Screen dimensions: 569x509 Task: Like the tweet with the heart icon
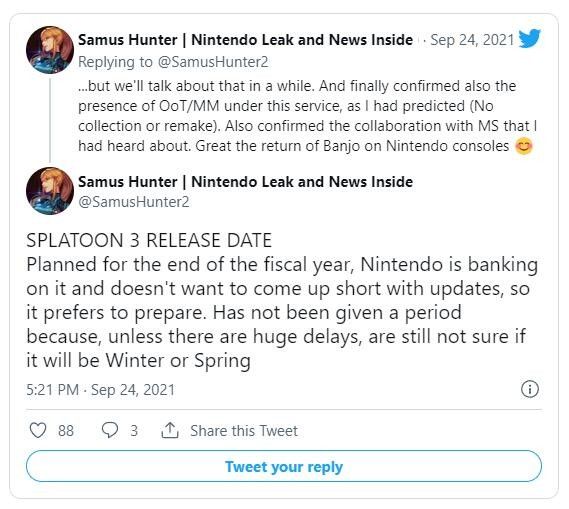(x=38, y=430)
